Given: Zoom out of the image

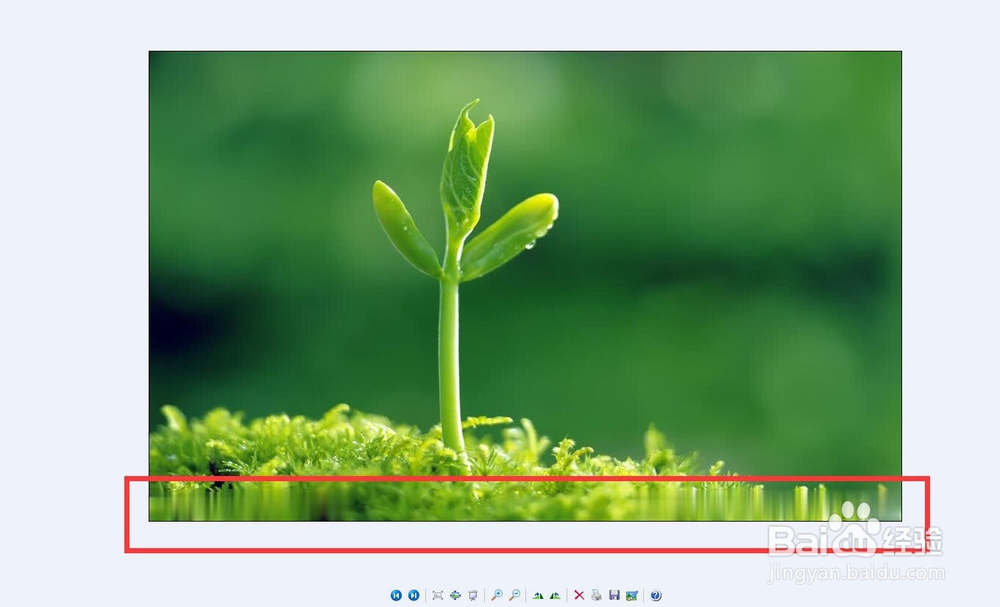Looking at the screenshot, I should pyautogui.click(x=514, y=594).
